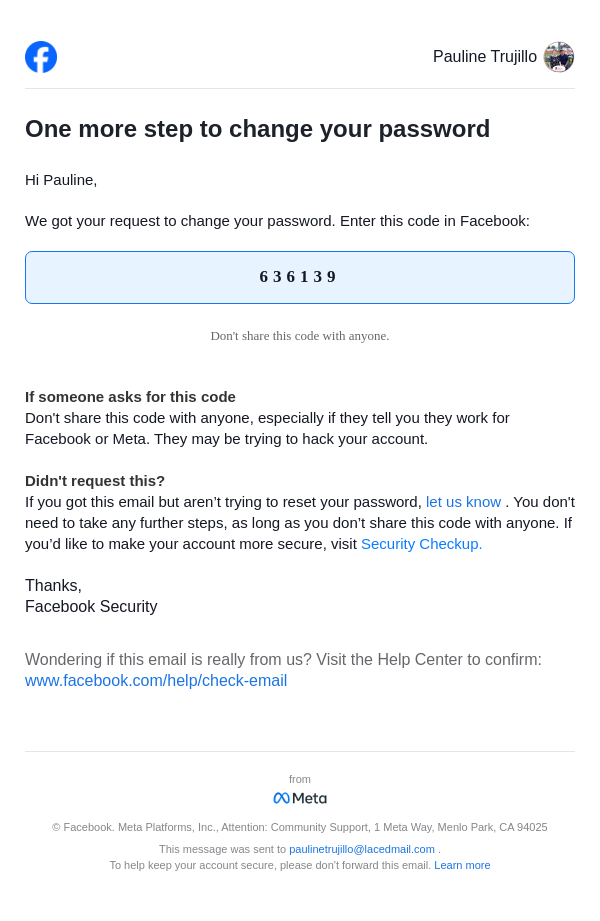
Task: Visit the Security Checkup link
Action: point(421,544)
